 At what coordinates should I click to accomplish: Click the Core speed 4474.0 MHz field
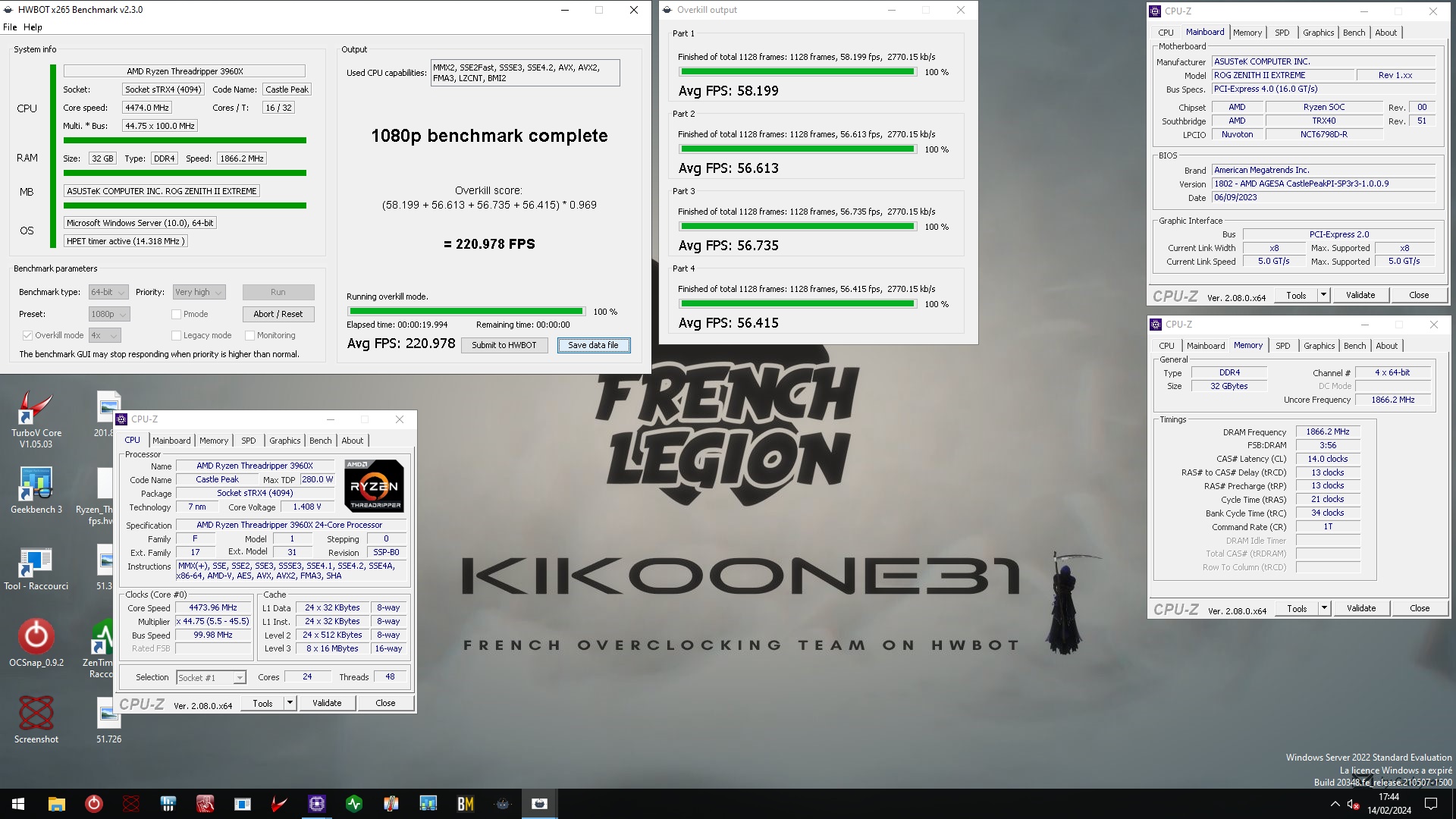click(x=147, y=108)
